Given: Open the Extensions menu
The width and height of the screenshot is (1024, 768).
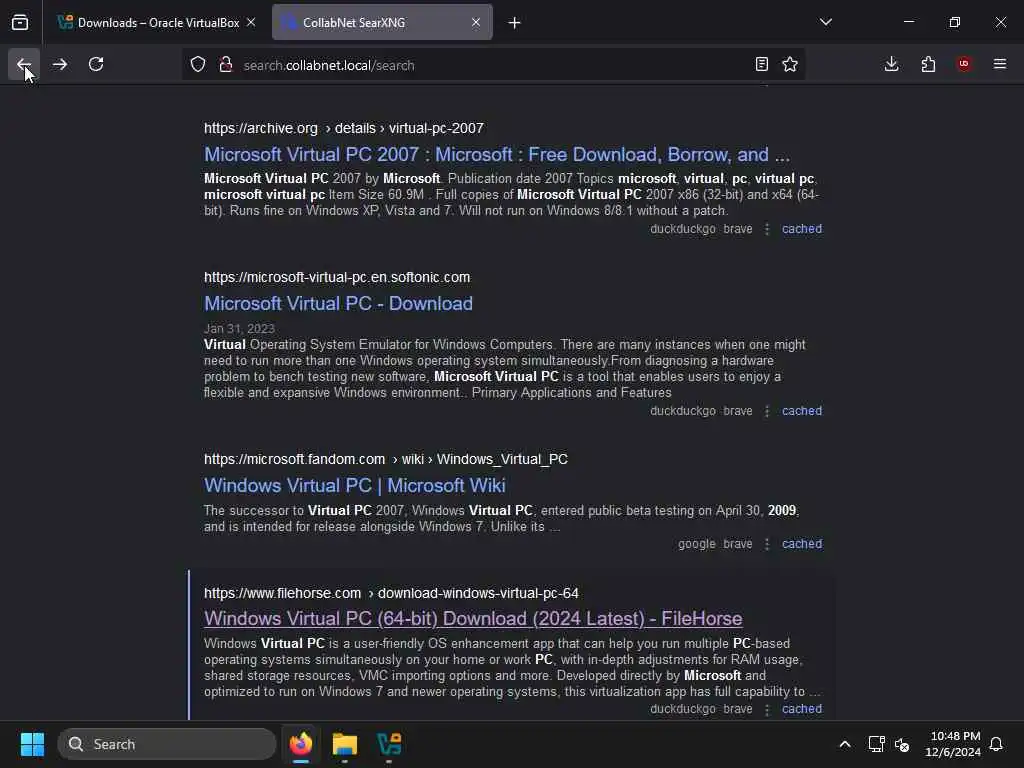Looking at the screenshot, I should [x=928, y=64].
